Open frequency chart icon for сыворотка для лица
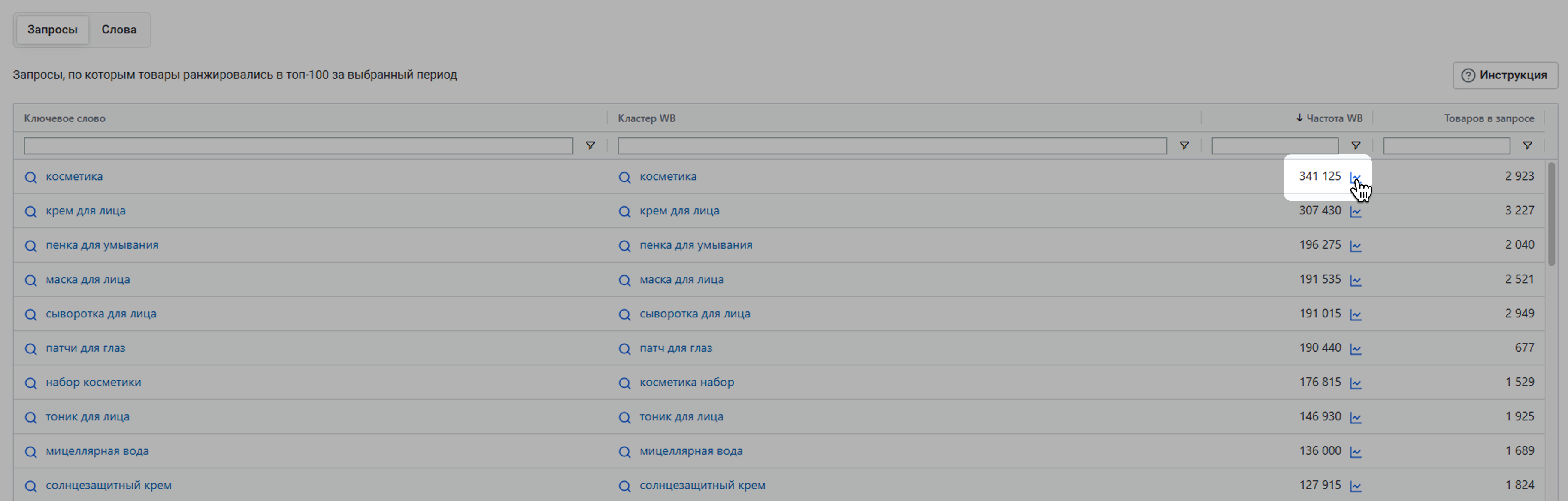1568x501 pixels. 1356,315
